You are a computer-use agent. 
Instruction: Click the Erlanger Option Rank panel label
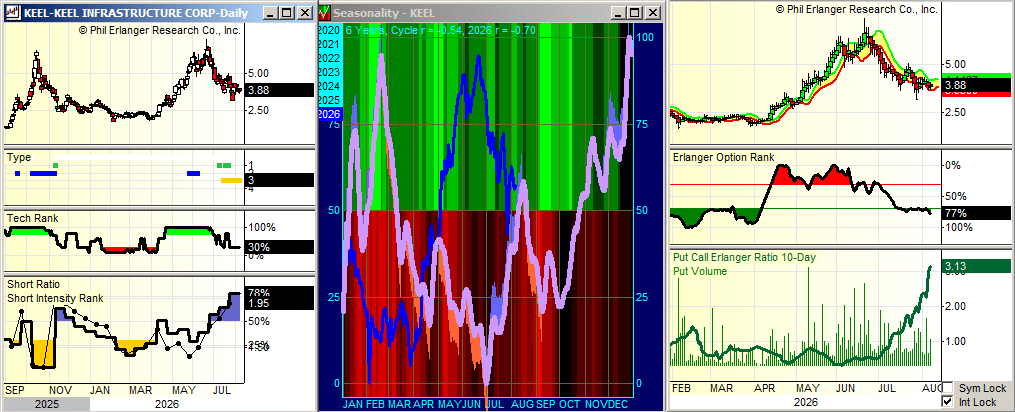(723, 157)
